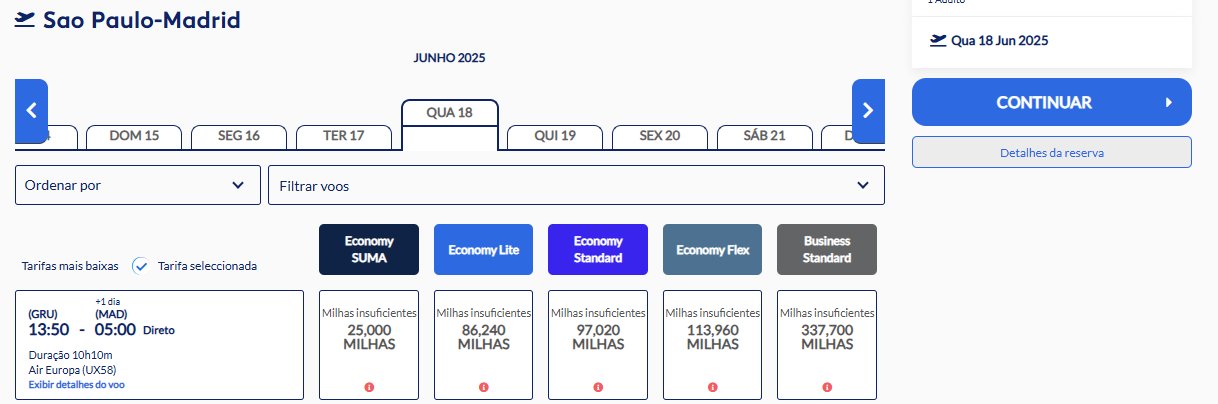The height and width of the screenshot is (404, 1218).
Task: Click the Tarifa seleccionada checkmark icon
Action: pyautogui.click(x=141, y=266)
